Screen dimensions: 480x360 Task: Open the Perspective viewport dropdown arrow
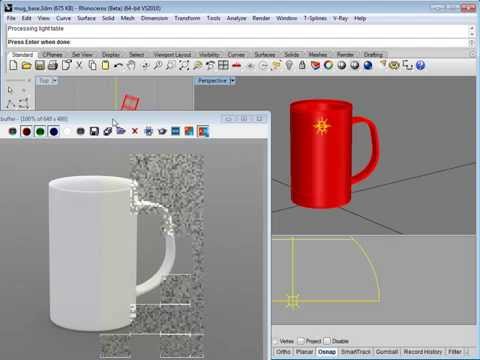tap(232, 81)
